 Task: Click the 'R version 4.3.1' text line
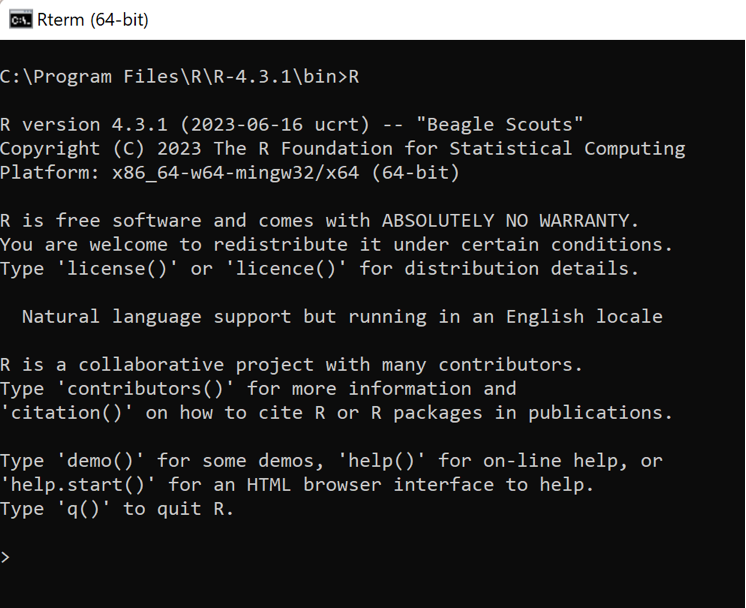100,125
